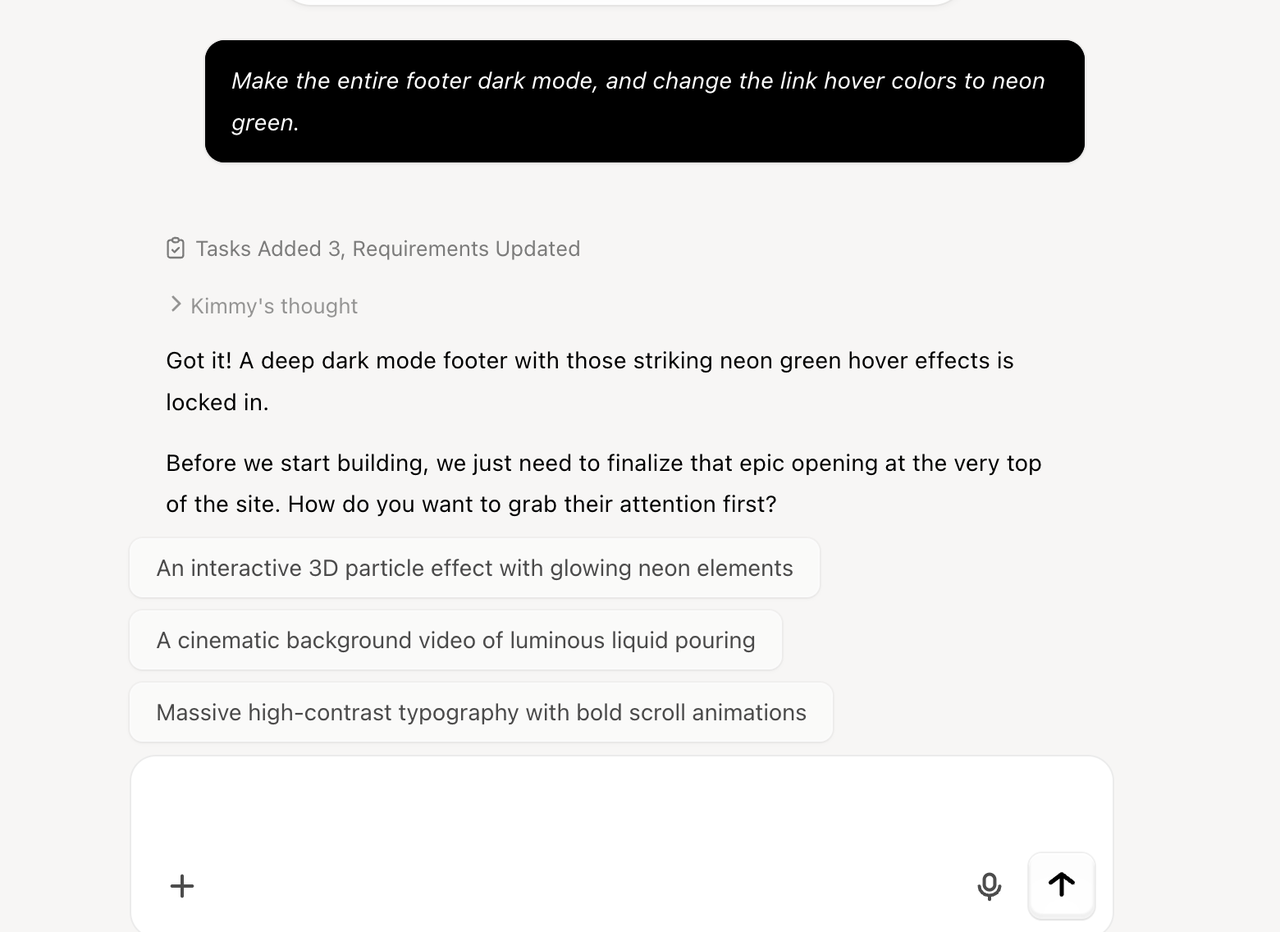Screen dimensions: 1280x932
Task: Pick massive high-contrast typography option
Action: [481, 712]
